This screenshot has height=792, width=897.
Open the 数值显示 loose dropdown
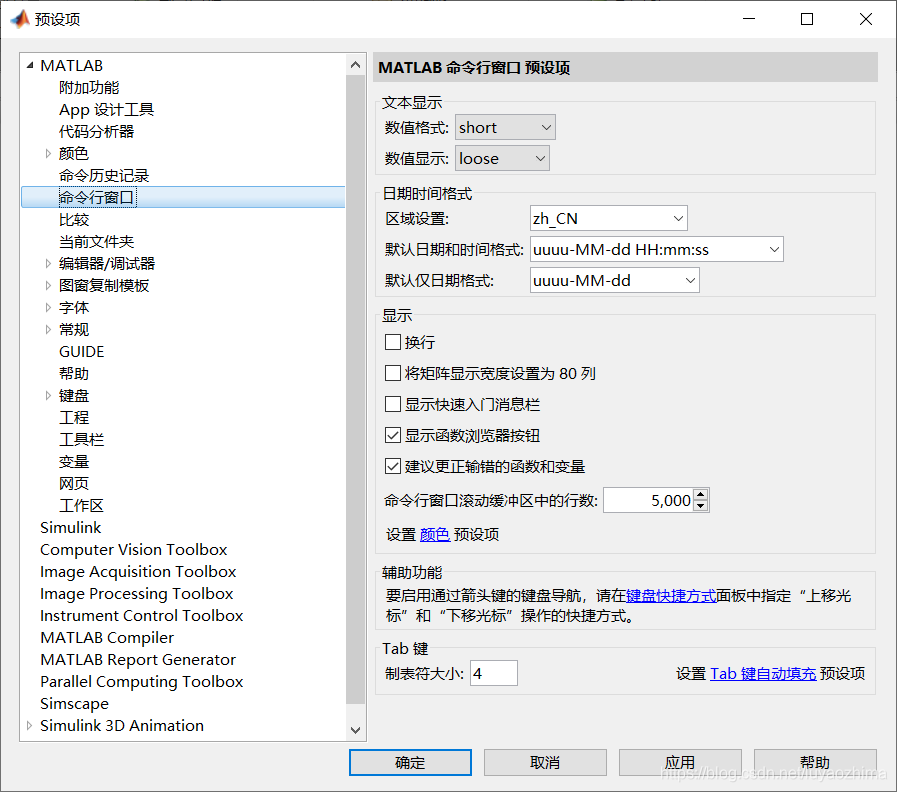tap(502, 158)
